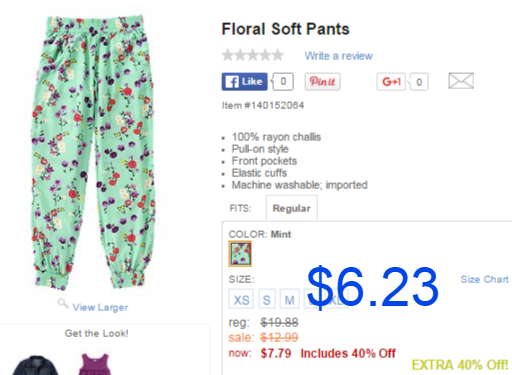Choose the Mint color swatch

click(240, 254)
